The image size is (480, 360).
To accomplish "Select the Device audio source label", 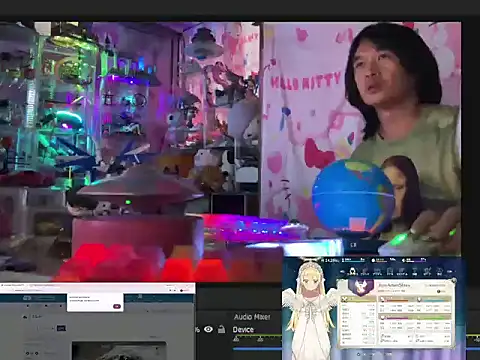I will [243, 330].
